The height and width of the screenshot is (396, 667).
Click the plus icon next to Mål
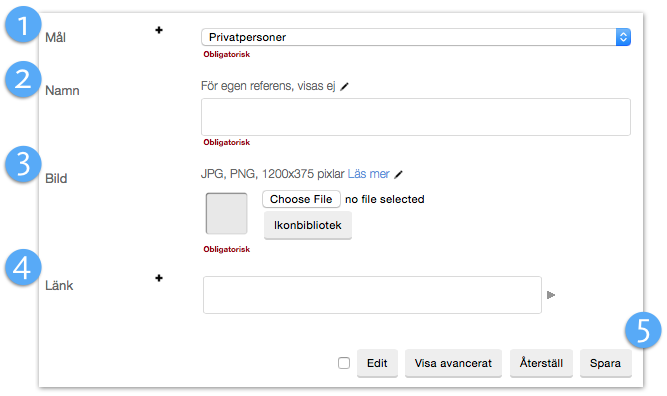[x=159, y=30]
